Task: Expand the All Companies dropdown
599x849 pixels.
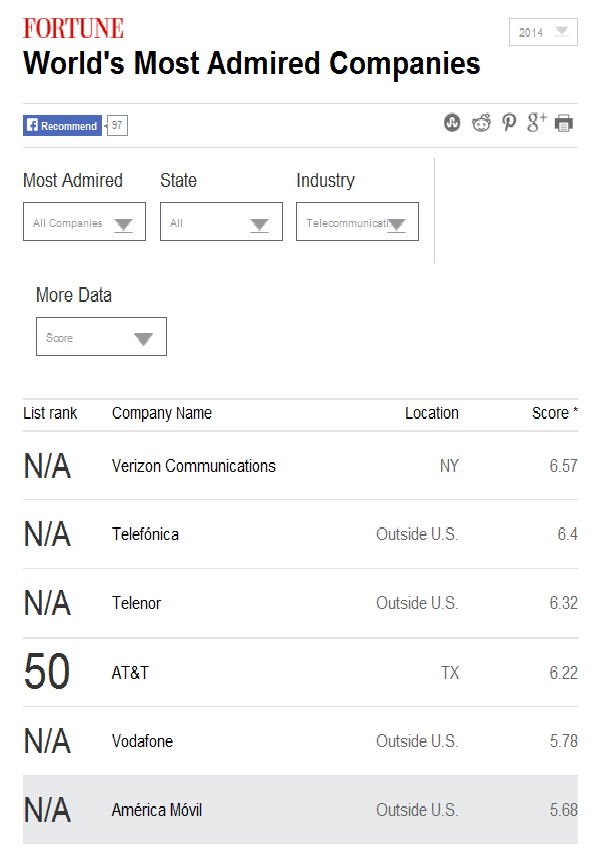Action: pyautogui.click(x=84, y=221)
